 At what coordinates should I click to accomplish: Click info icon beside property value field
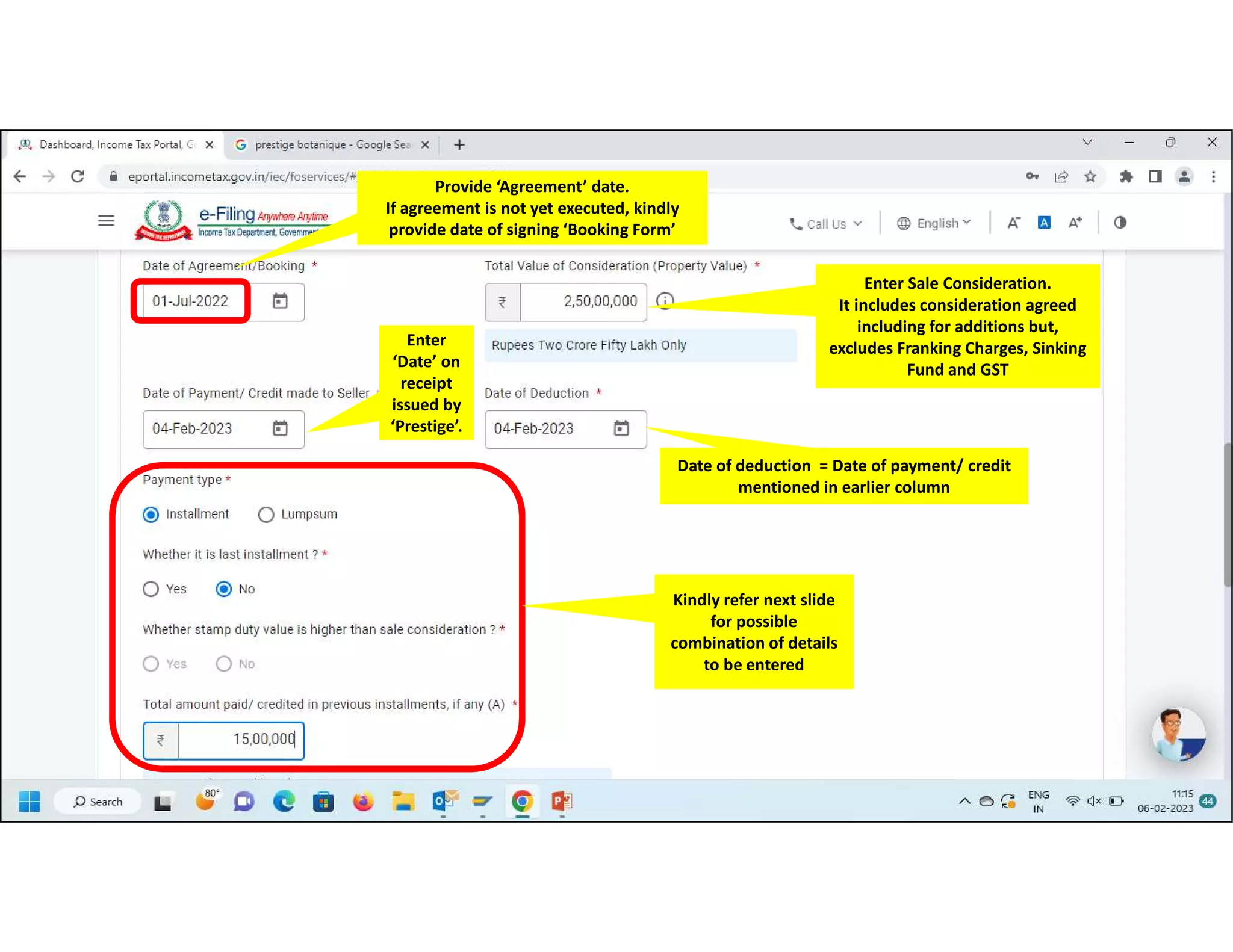665,300
